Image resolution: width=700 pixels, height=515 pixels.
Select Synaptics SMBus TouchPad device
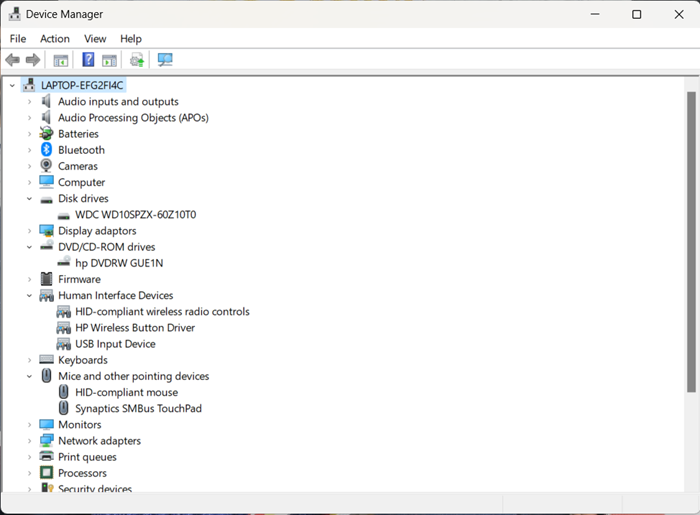pos(138,409)
